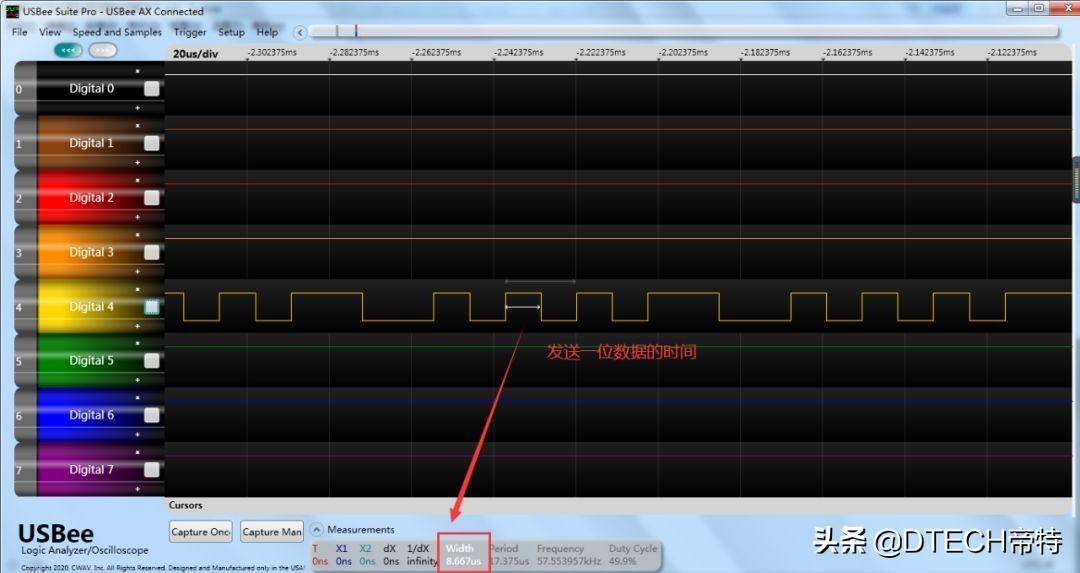Open the View menu
This screenshot has height=573, width=1080.
pos(50,32)
